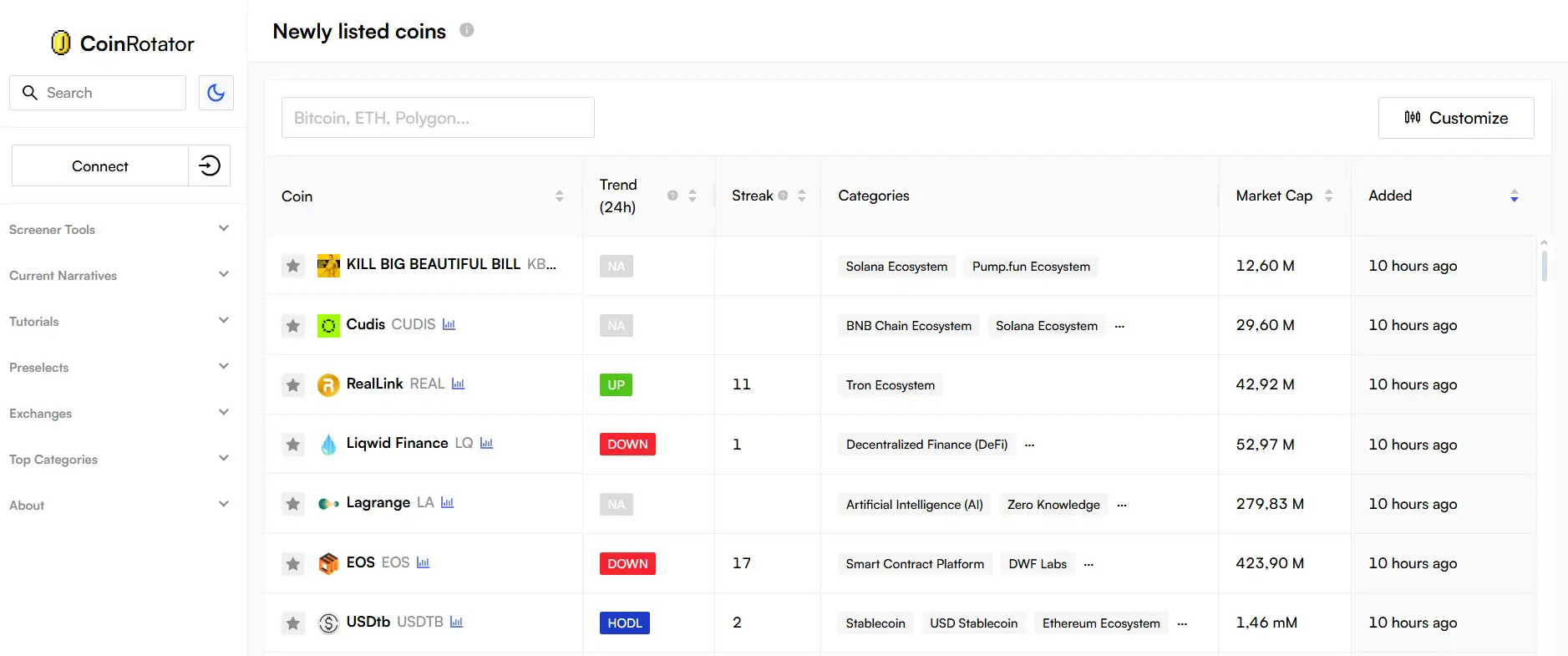
Task: Click the info icon beside Newly listed coins
Action: click(x=467, y=30)
